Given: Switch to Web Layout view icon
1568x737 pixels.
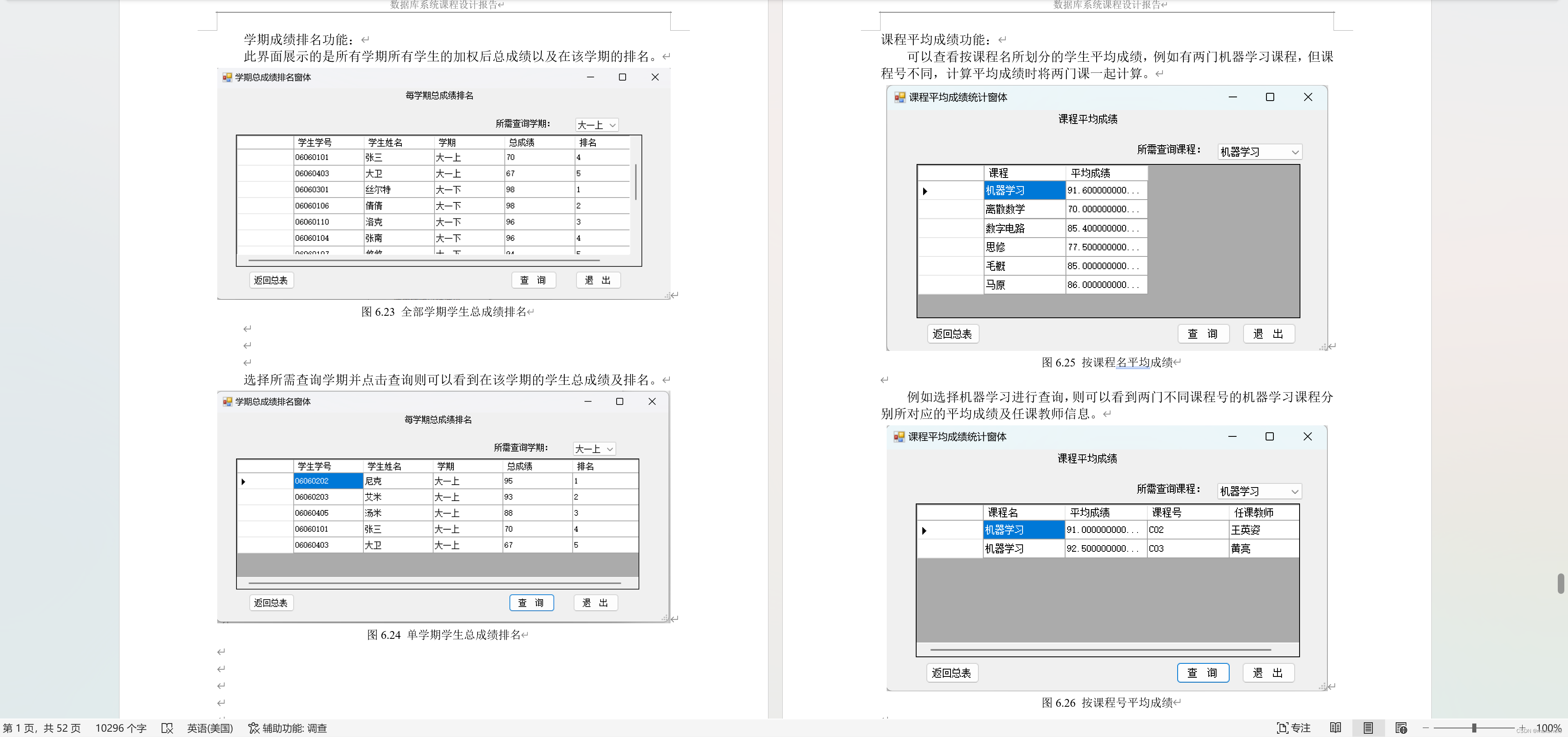Looking at the screenshot, I should (x=1401, y=728).
